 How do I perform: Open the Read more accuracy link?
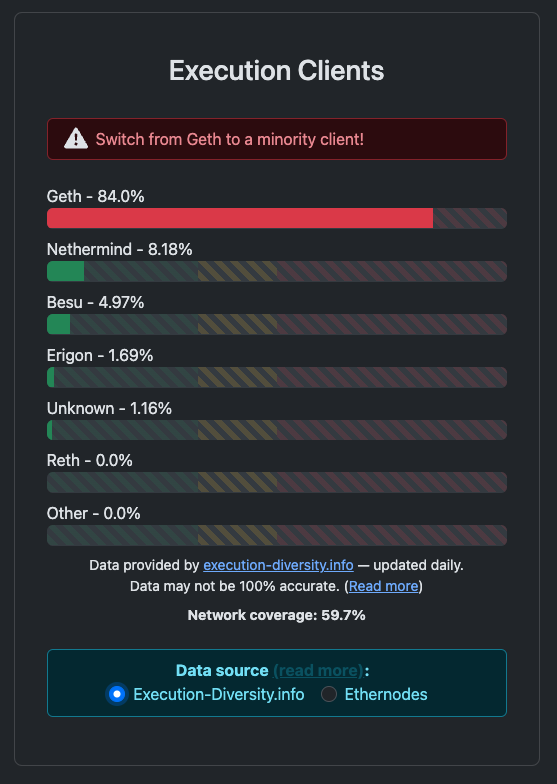pyautogui.click(x=384, y=586)
